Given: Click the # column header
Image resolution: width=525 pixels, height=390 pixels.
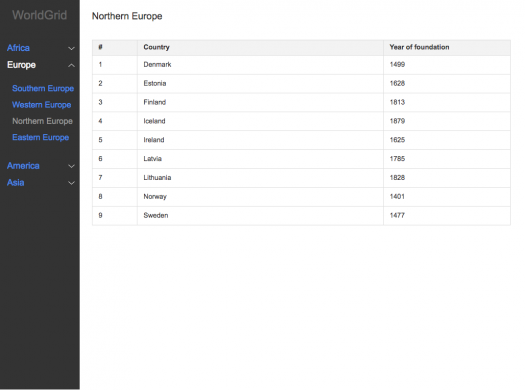Looking at the screenshot, I should click(x=100, y=47).
